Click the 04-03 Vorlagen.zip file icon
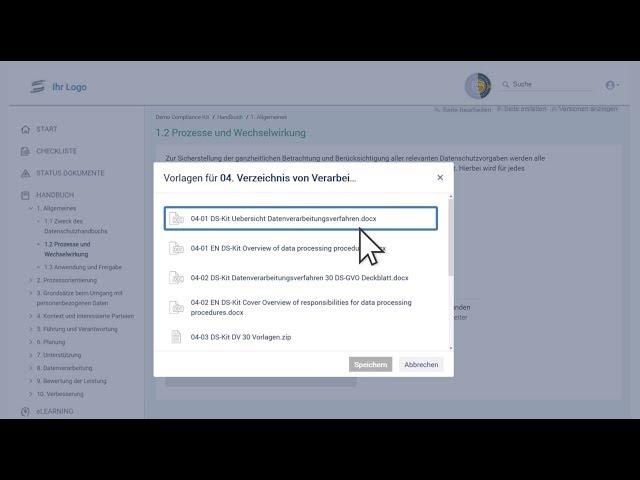Screen dimensions: 640x480 click(x=176, y=337)
